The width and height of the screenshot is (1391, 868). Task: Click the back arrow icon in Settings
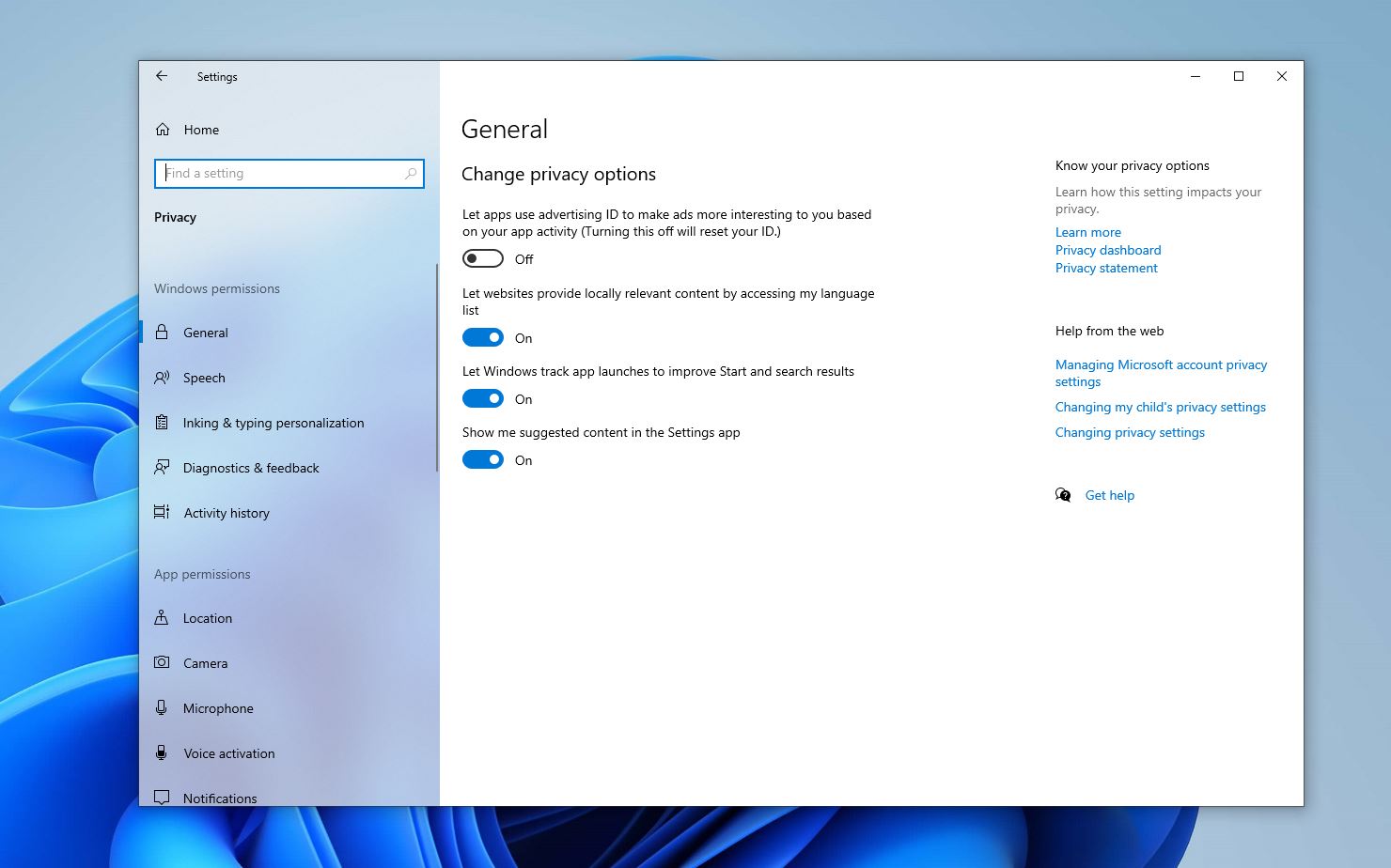tap(162, 76)
